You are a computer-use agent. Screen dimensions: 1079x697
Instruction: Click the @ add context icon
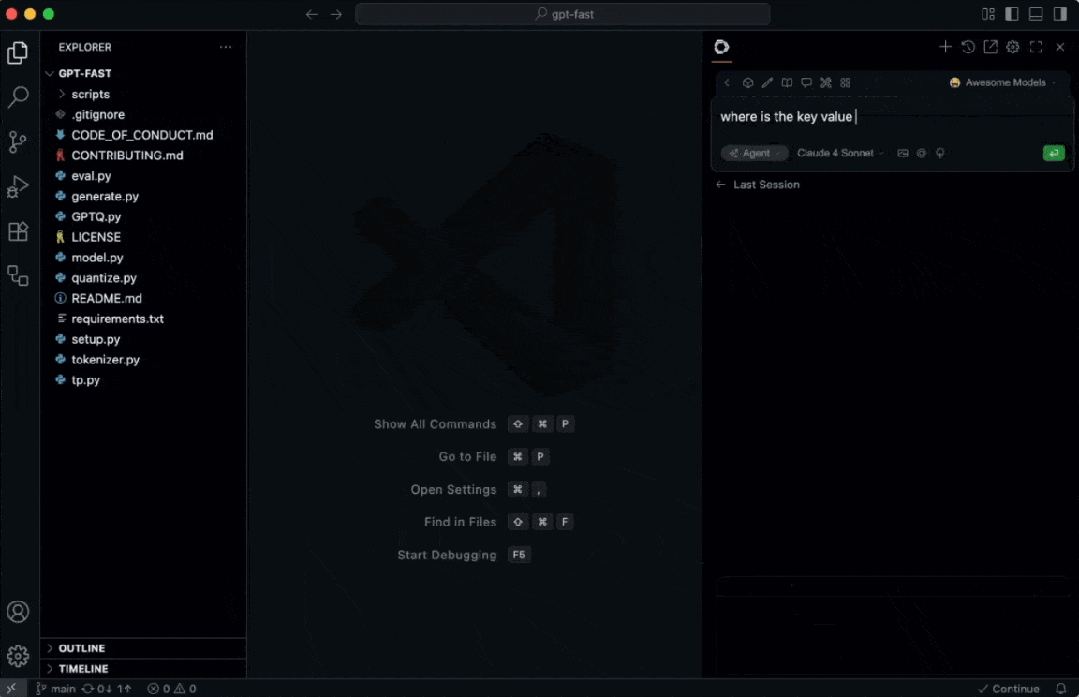[x=921, y=153]
